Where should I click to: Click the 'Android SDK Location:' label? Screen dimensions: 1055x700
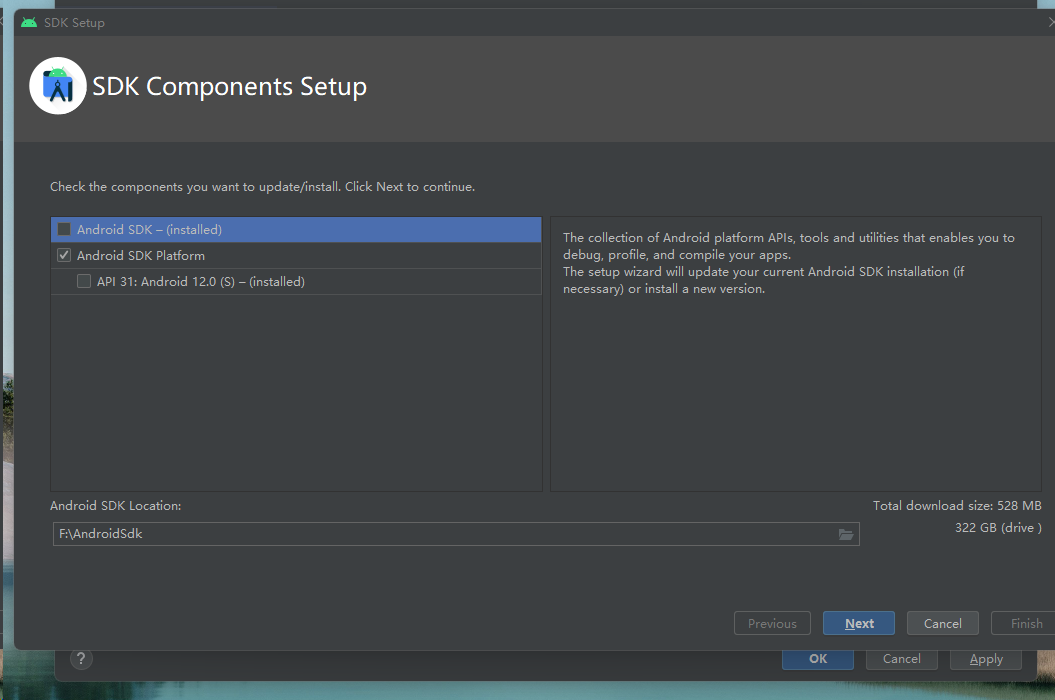point(116,505)
